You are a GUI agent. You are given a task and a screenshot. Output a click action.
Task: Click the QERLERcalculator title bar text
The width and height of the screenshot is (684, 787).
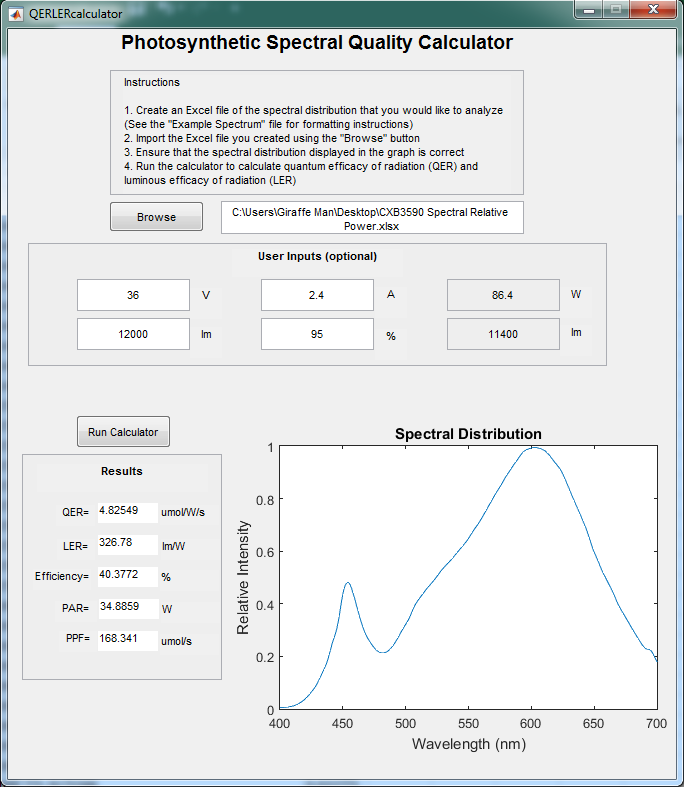(x=75, y=14)
